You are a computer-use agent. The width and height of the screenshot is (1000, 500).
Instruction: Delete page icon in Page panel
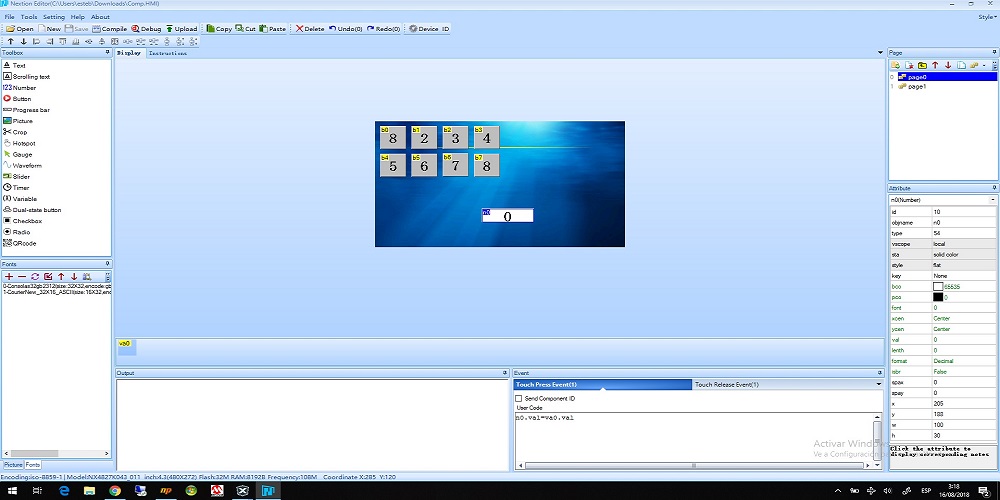pyautogui.click(x=909, y=65)
